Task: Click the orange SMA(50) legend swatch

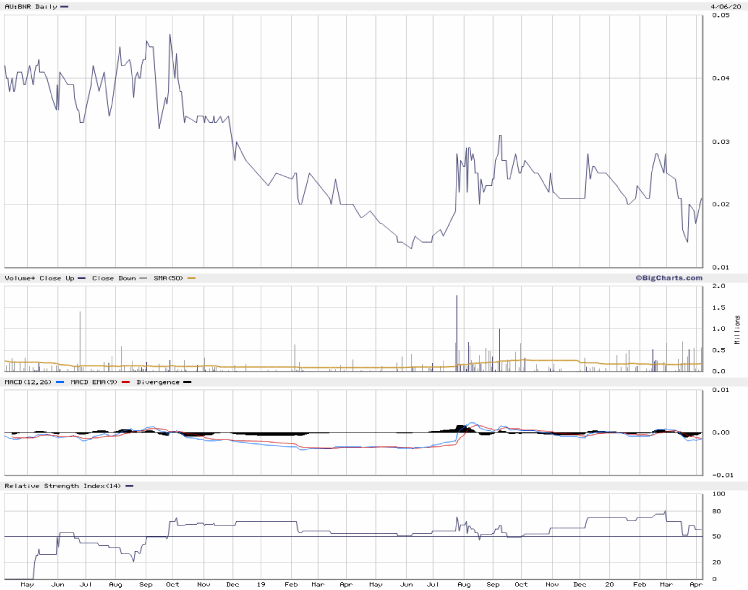Action: (x=191, y=278)
